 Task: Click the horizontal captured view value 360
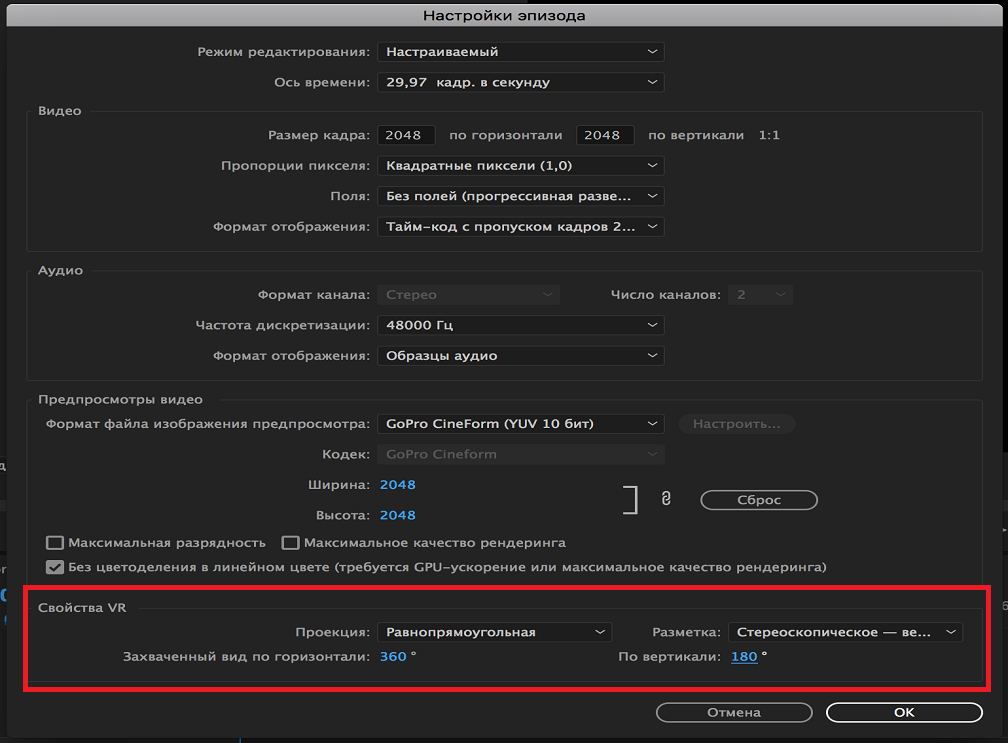pyautogui.click(x=393, y=657)
